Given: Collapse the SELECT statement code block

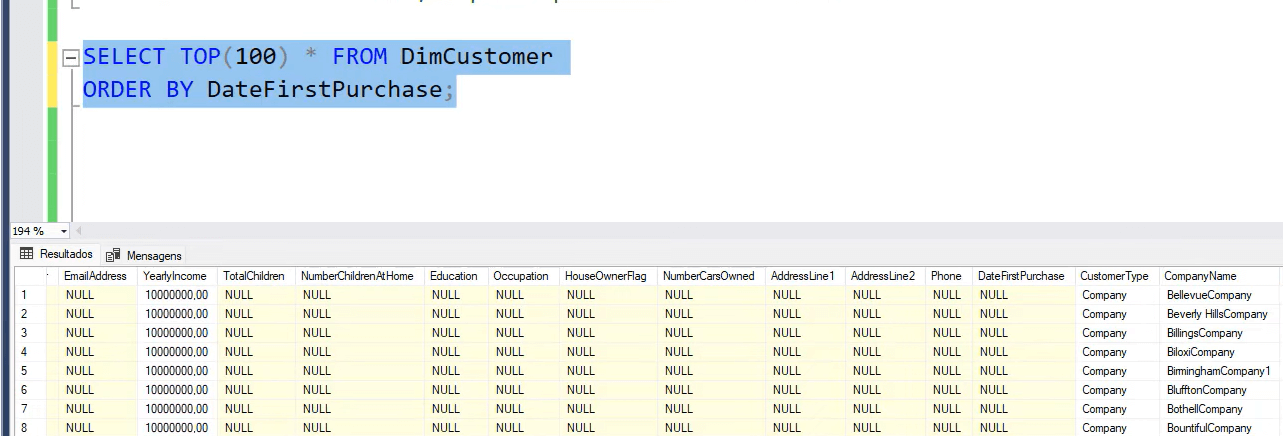Looking at the screenshot, I should 70,58.
